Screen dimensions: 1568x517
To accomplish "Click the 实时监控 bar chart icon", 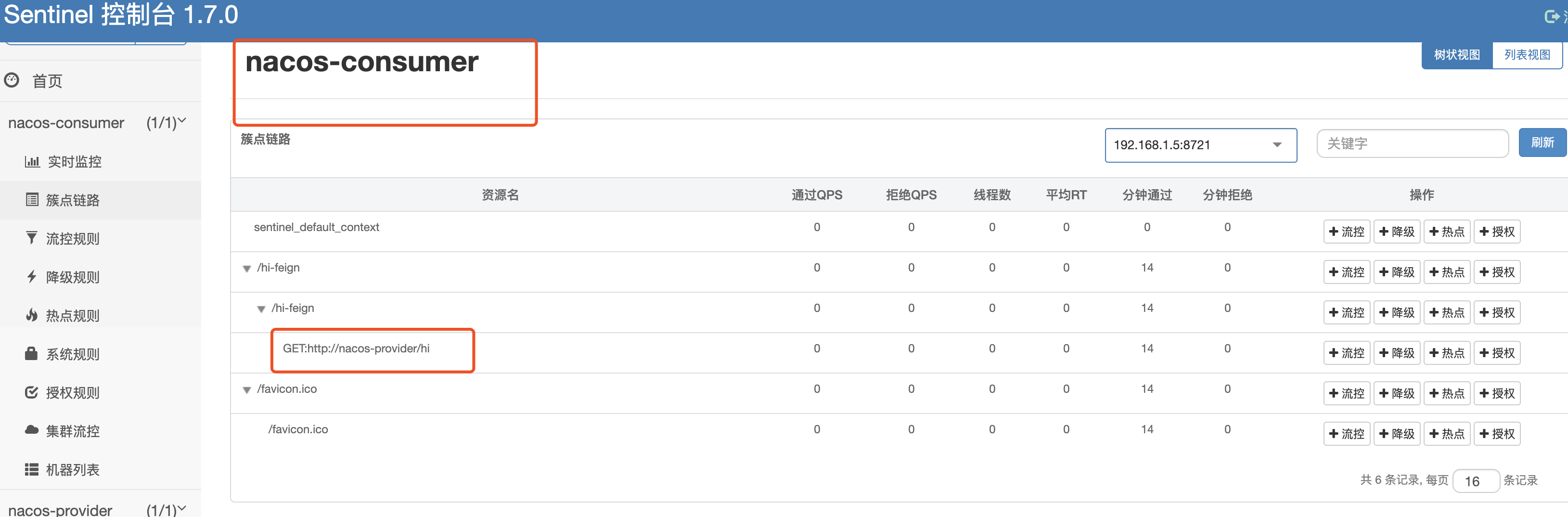I will pyautogui.click(x=32, y=161).
